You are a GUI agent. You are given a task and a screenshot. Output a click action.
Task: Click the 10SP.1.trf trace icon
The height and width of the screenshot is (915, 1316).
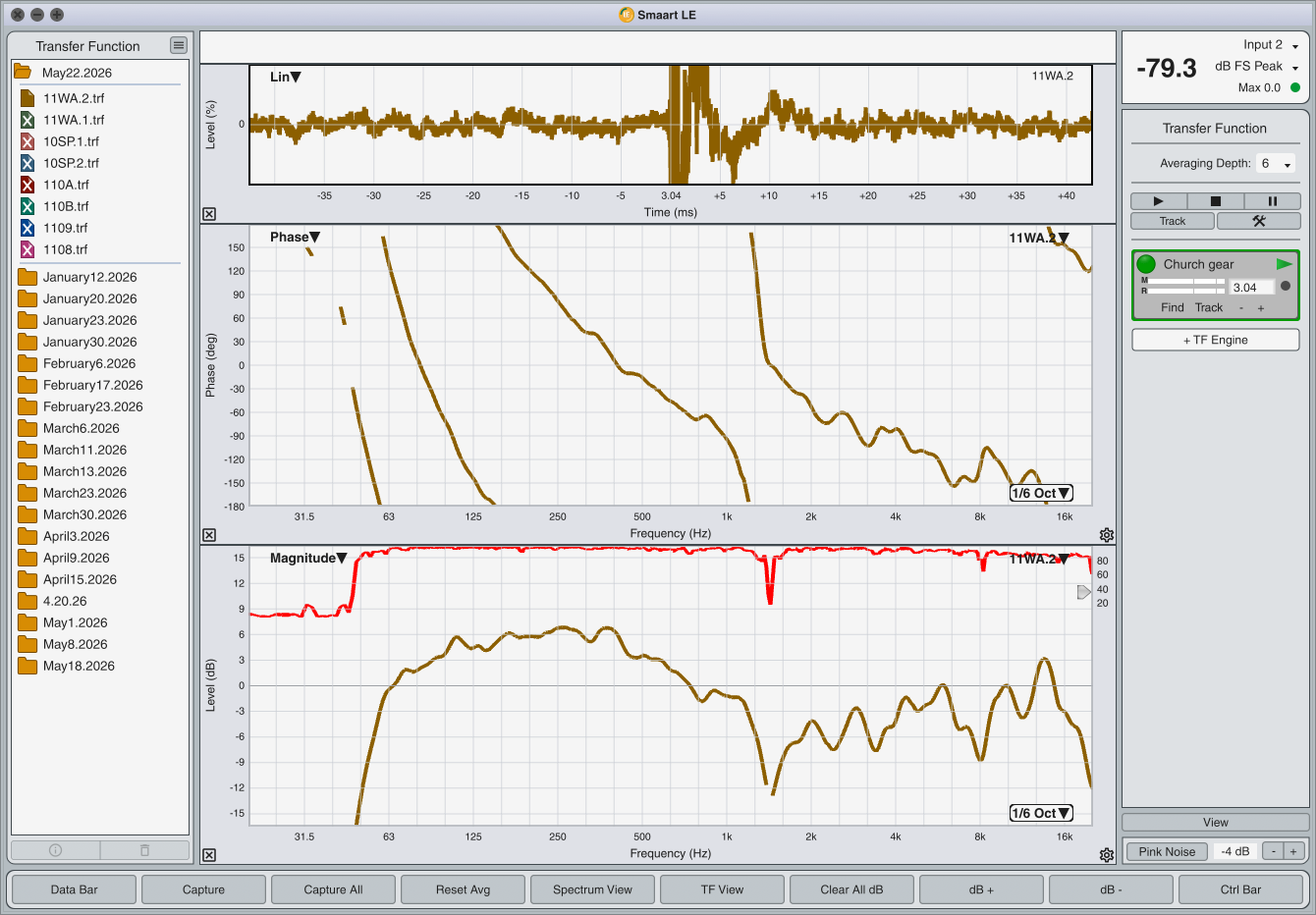tap(27, 141)
